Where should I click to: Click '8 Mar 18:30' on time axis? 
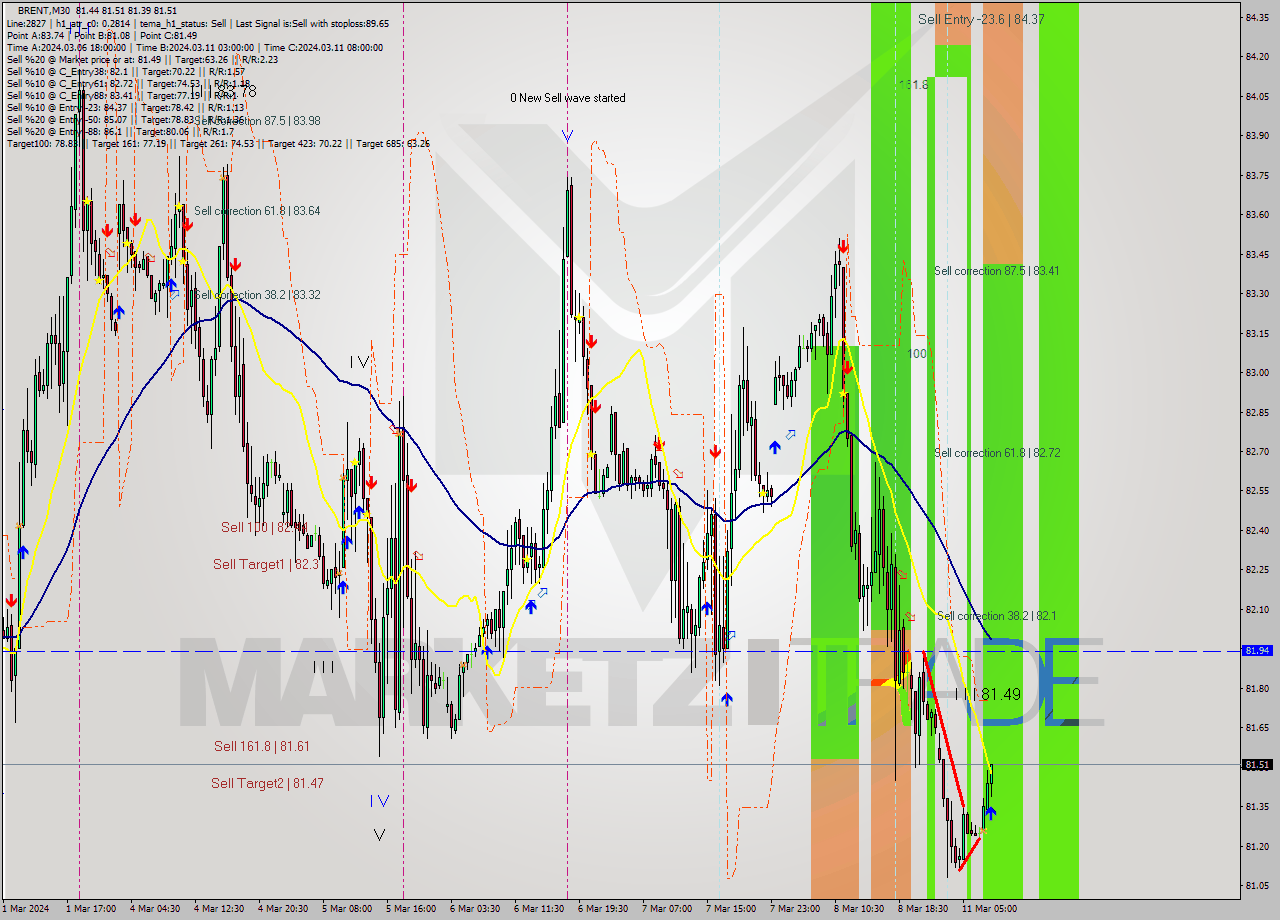922,909
